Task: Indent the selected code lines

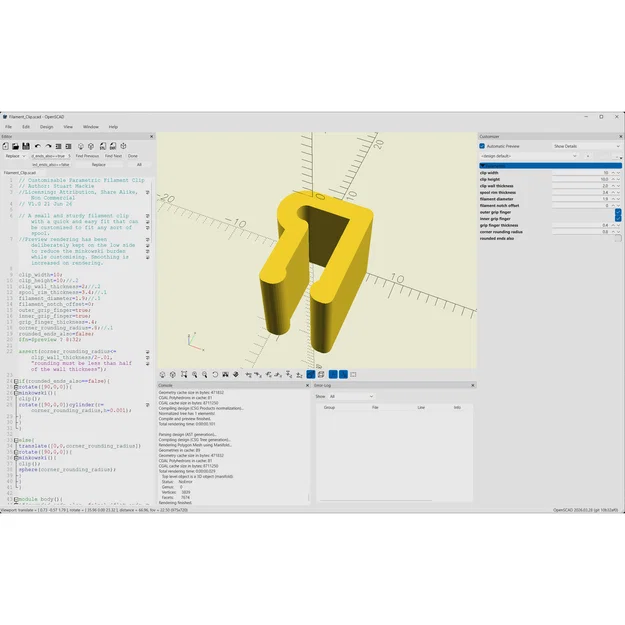Action: 69,146
